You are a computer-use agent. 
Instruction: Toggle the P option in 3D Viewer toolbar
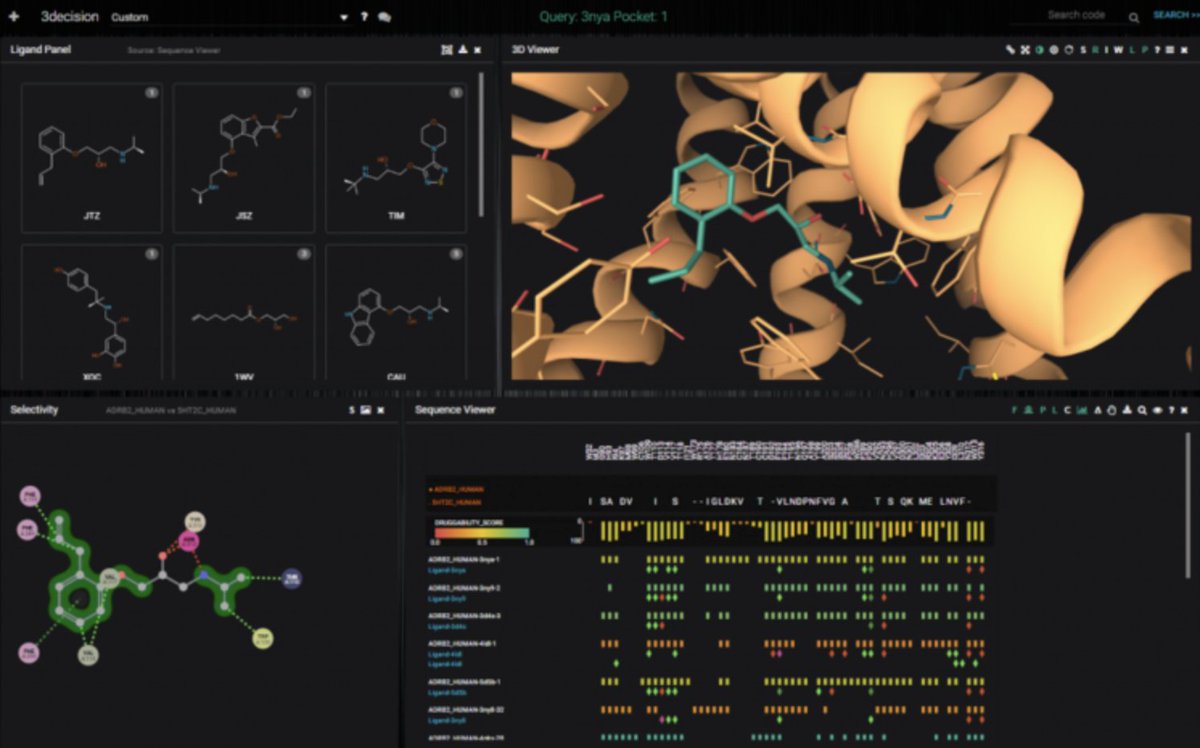click(1144, 50)
